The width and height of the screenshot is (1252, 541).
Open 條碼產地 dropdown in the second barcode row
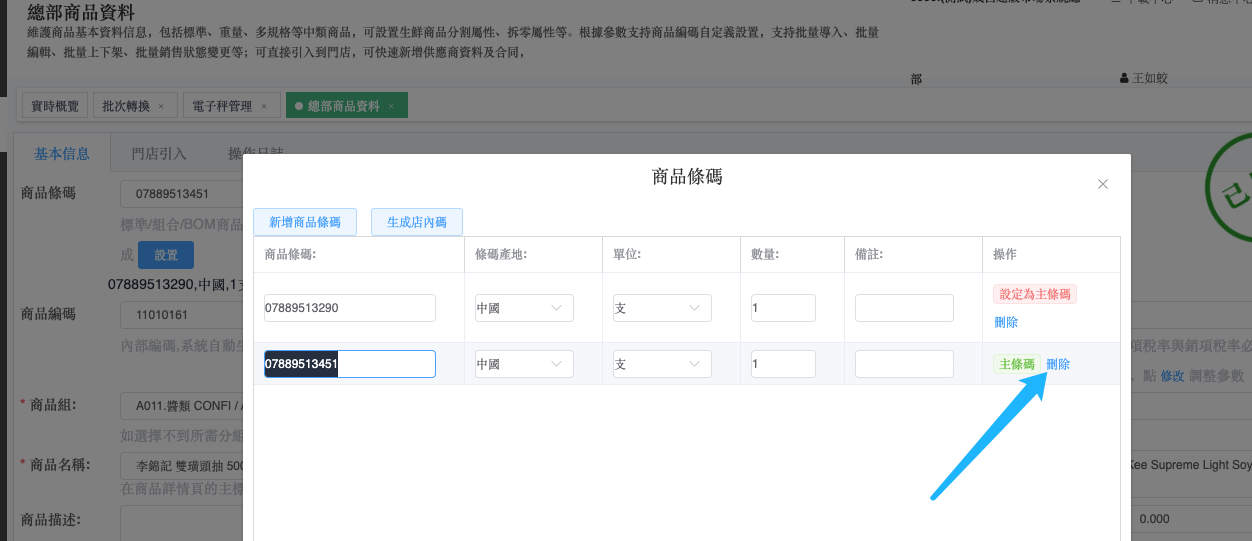[x=524, y=364]
